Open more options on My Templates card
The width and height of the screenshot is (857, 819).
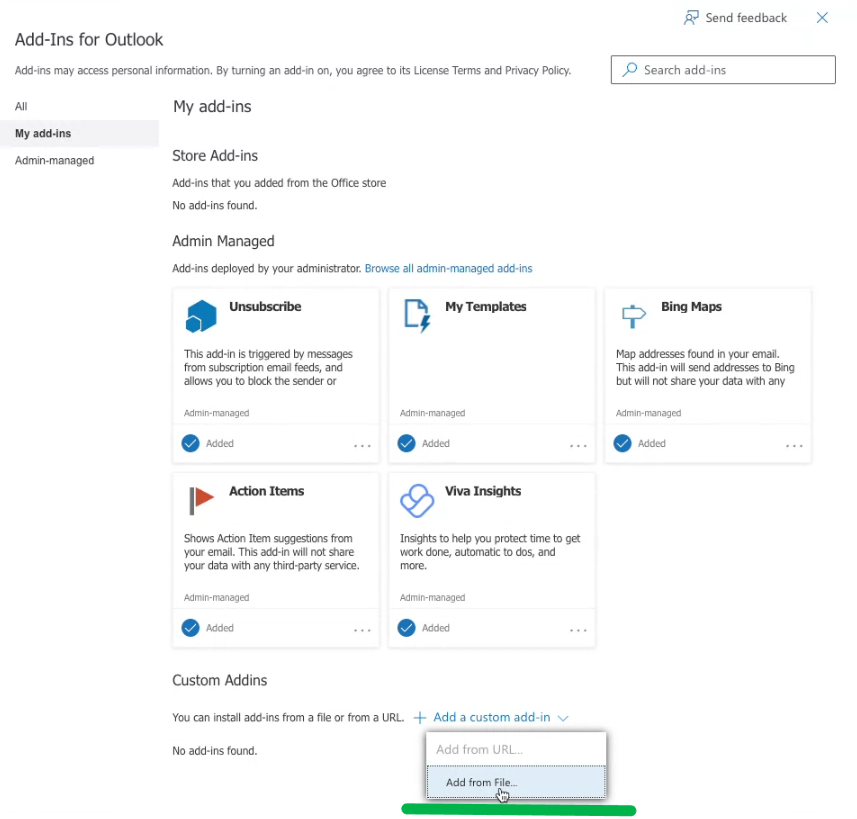578,446
